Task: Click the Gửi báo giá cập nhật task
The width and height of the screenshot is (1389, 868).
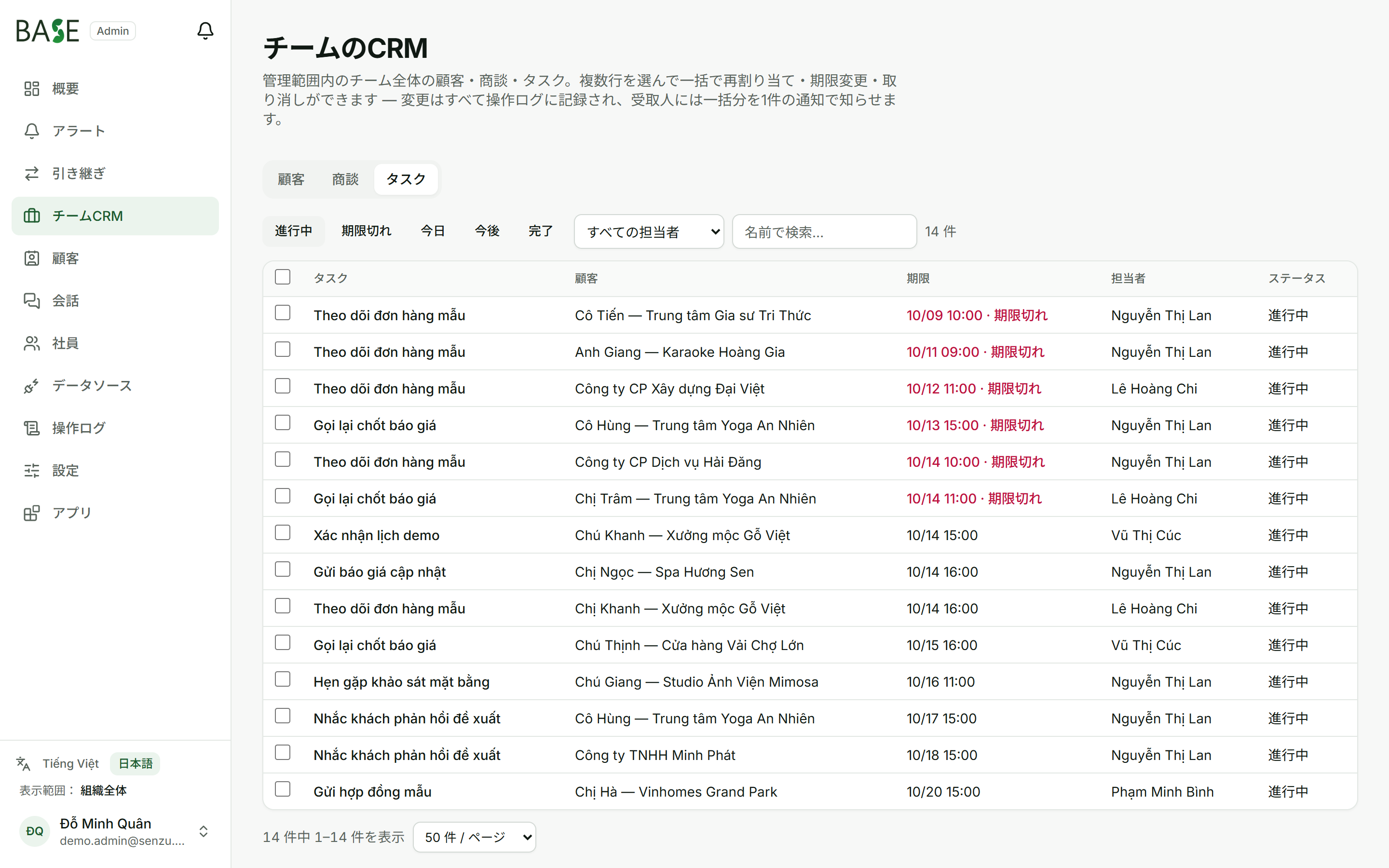Action: [380, 572]
